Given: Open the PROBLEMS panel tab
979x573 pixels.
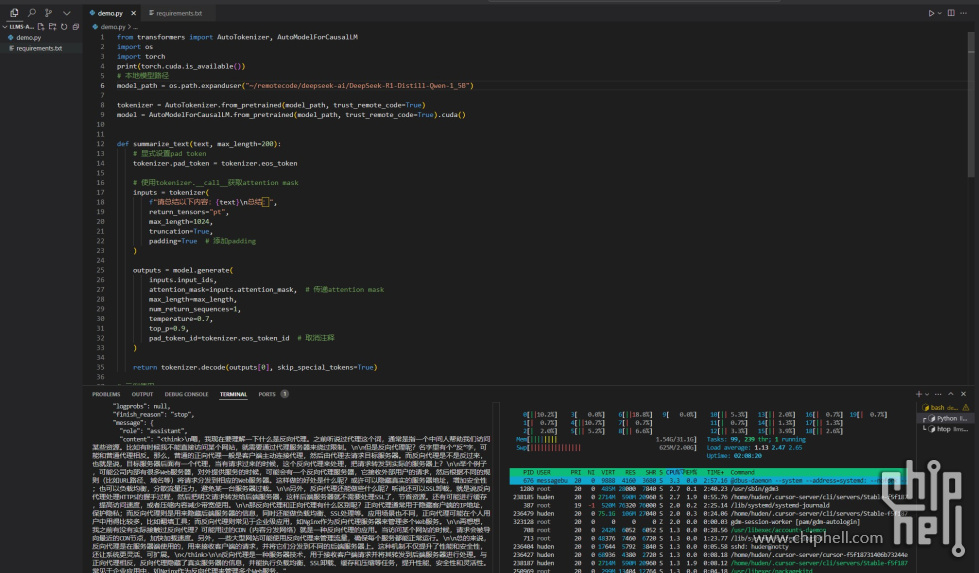Looking at the screenshot, I should [106, 394].
